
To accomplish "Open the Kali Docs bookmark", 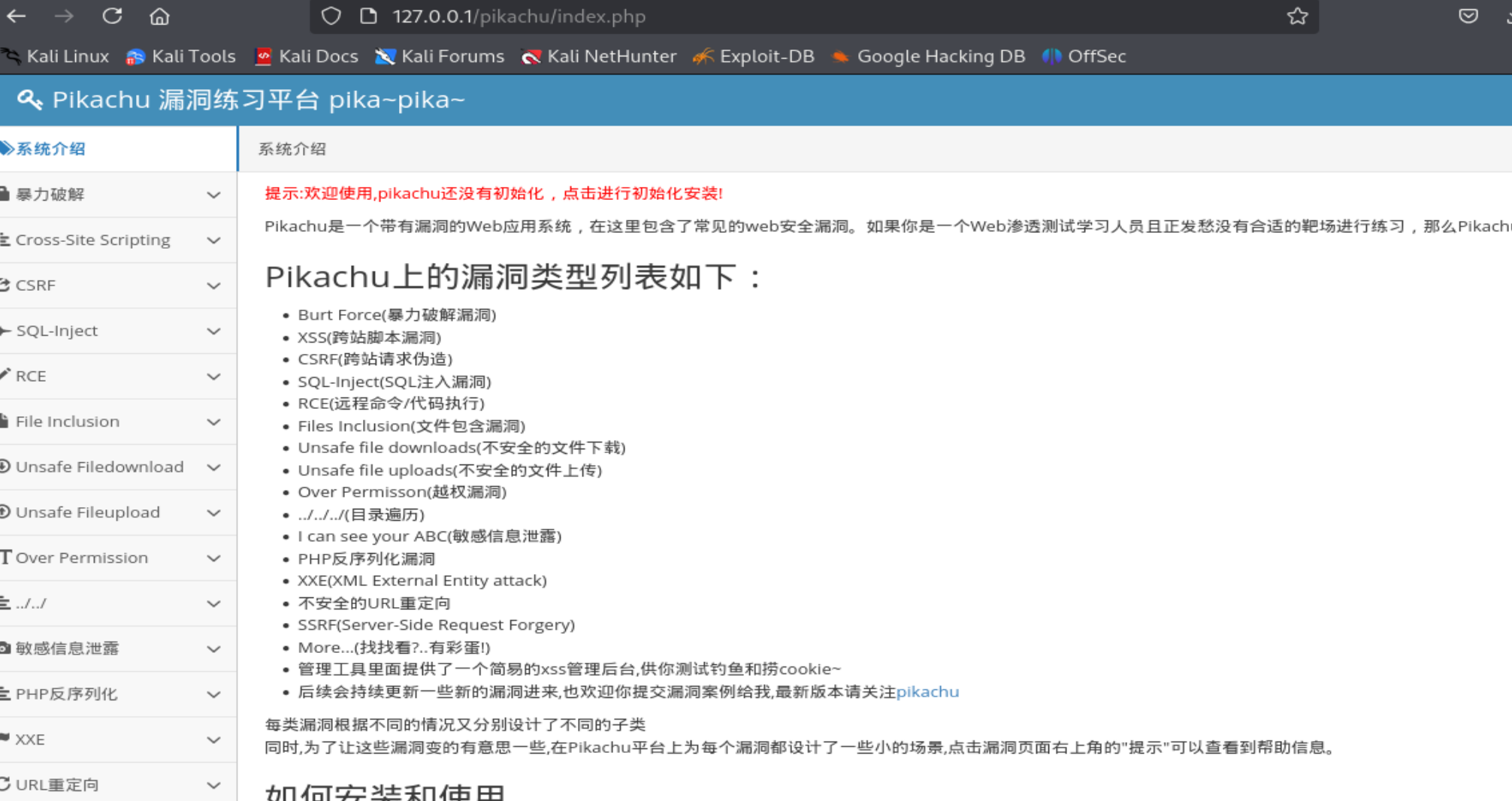I will click(307, 56).
